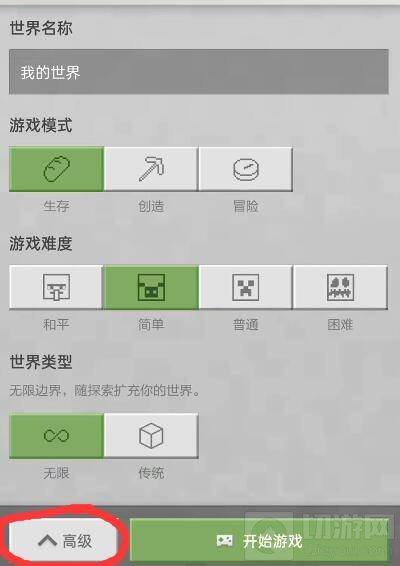Viewport: 400px width, 566px height.
Task: Click the controller icon on start button
Action: tap(224, 541)
